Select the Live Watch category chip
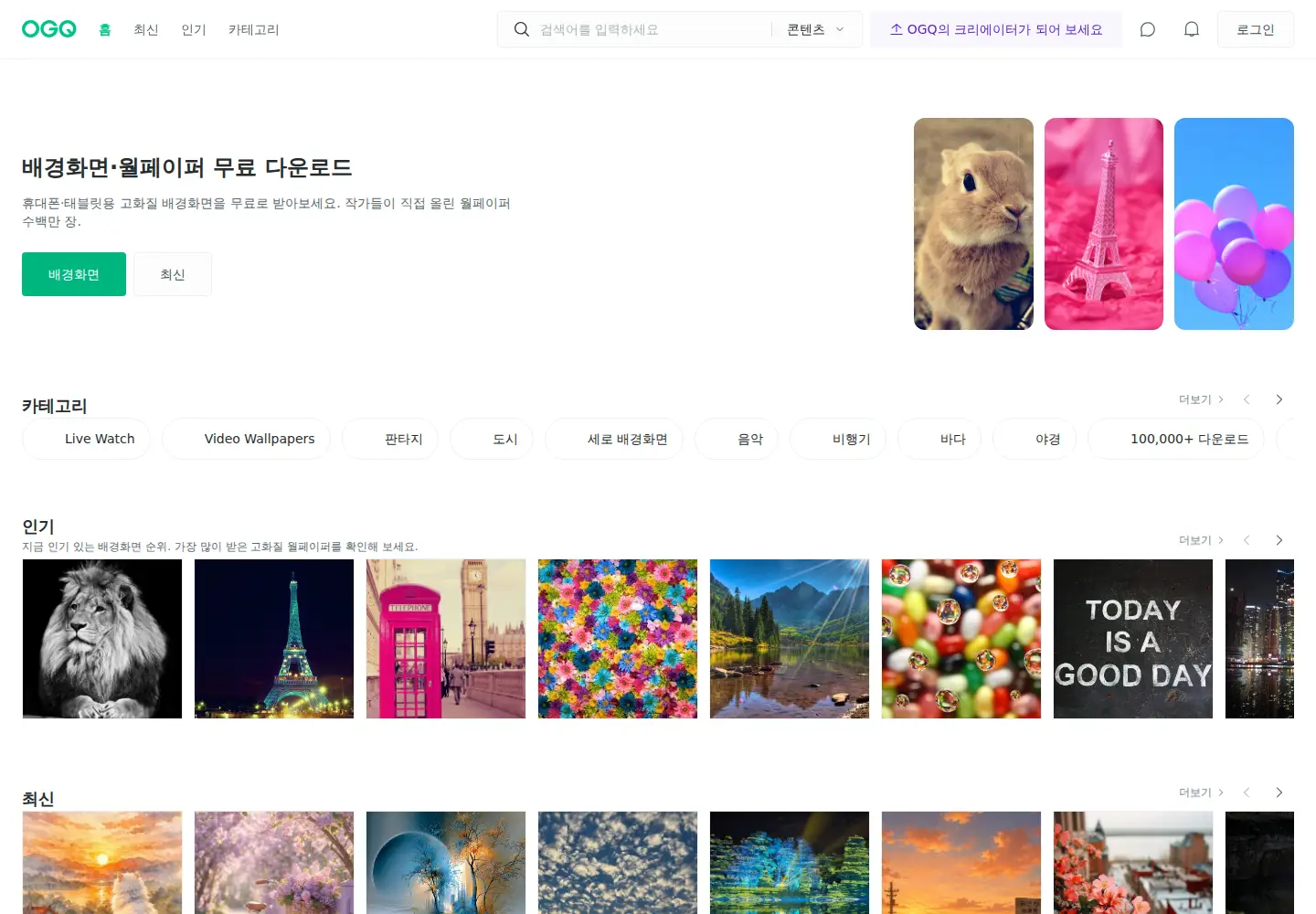This screenshot has height=914, width=1316. (x=86, y=439)
